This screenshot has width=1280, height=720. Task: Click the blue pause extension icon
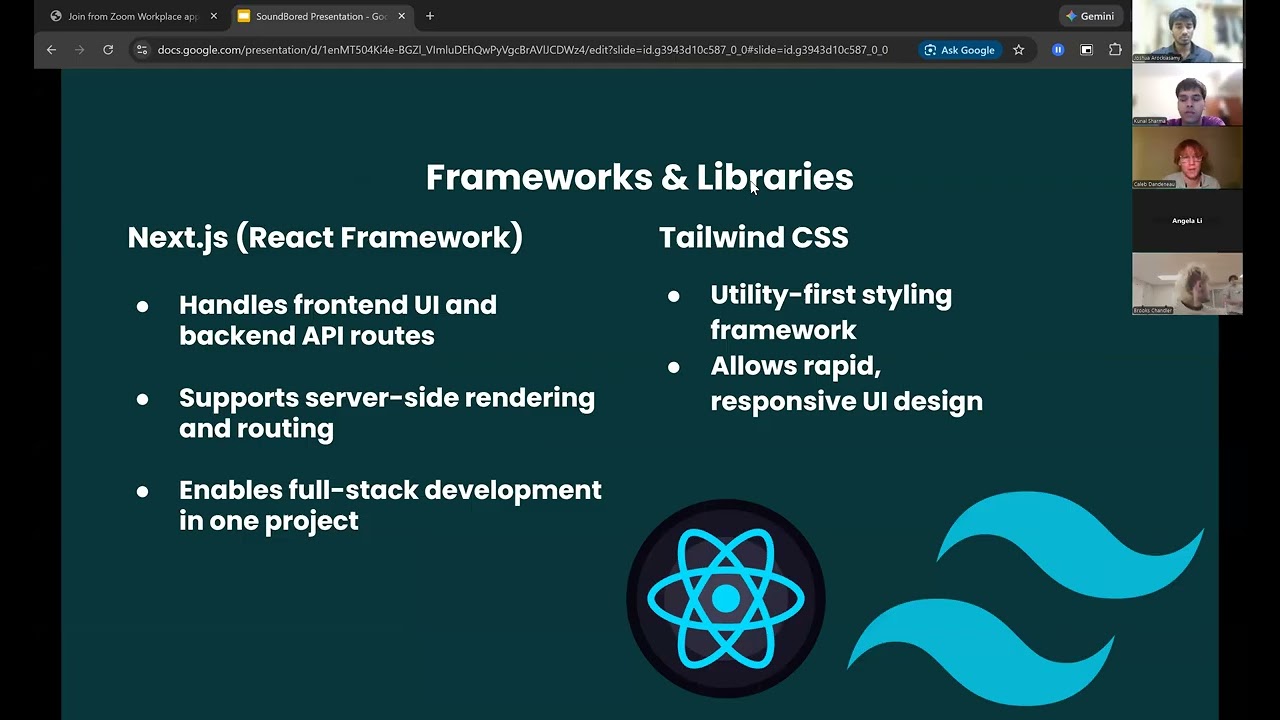1058,50
